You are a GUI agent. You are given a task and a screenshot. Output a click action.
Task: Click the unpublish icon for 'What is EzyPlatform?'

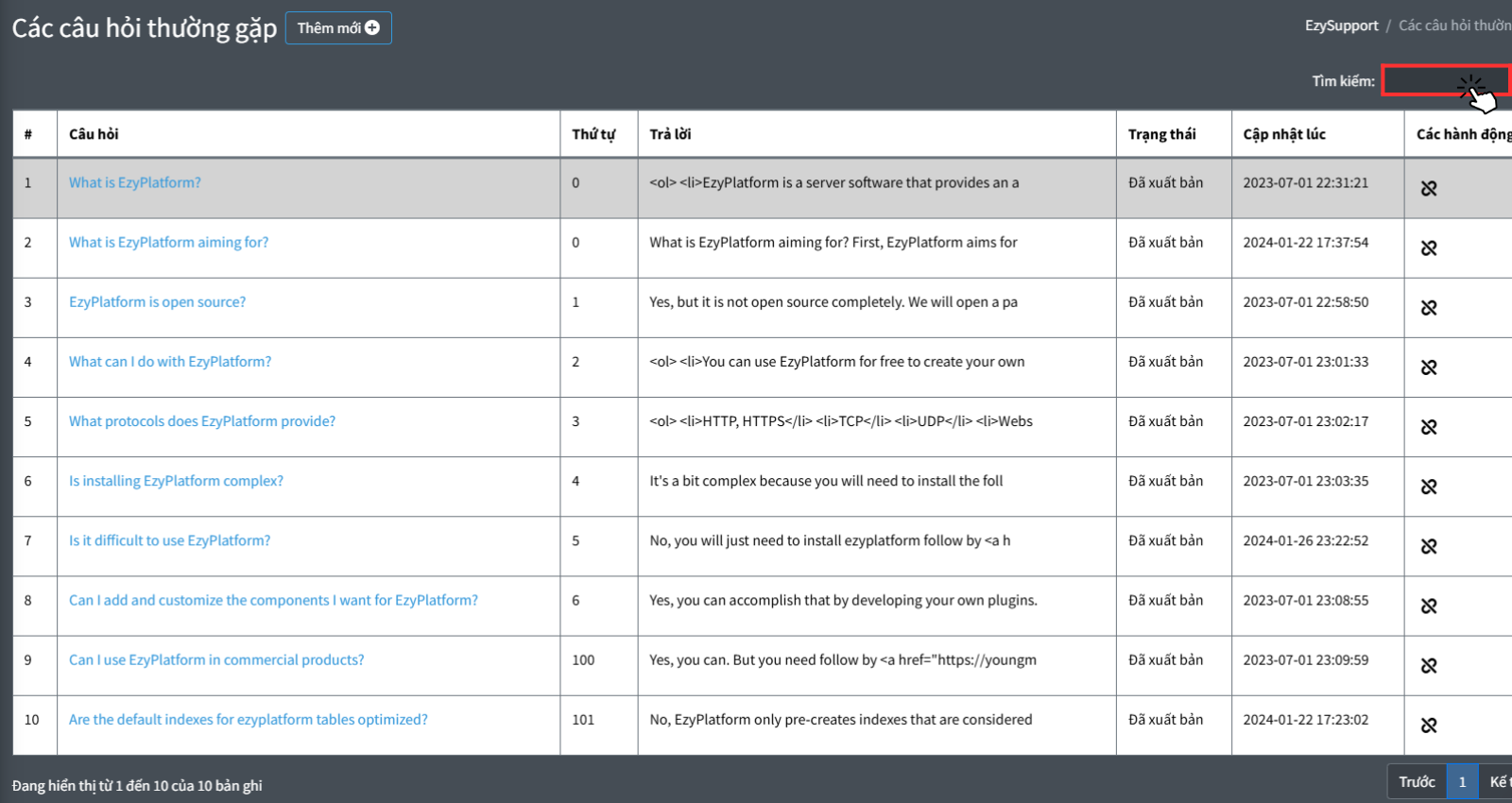click(1429, 188)
